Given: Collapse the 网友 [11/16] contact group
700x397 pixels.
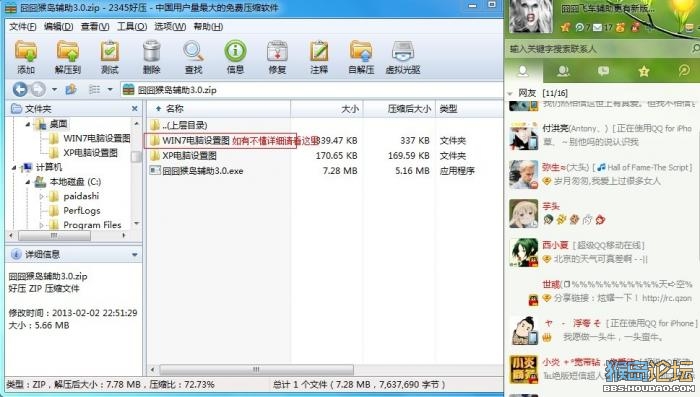Looking at the screenshot, I should click(x=510, y=93).
